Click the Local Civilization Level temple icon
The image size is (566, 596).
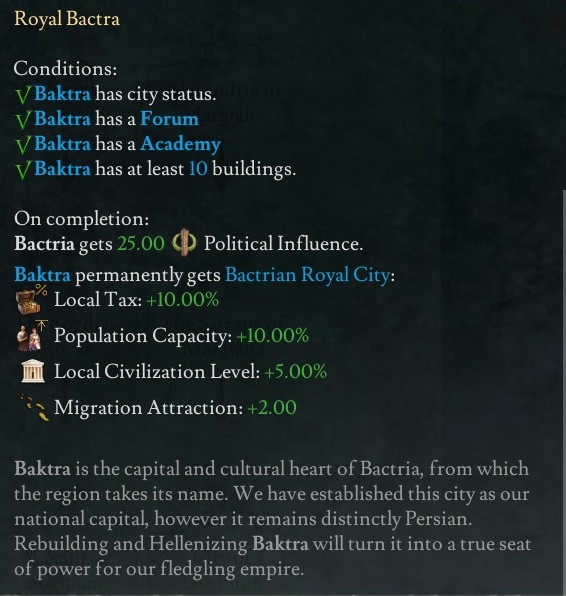coord(32,371)
